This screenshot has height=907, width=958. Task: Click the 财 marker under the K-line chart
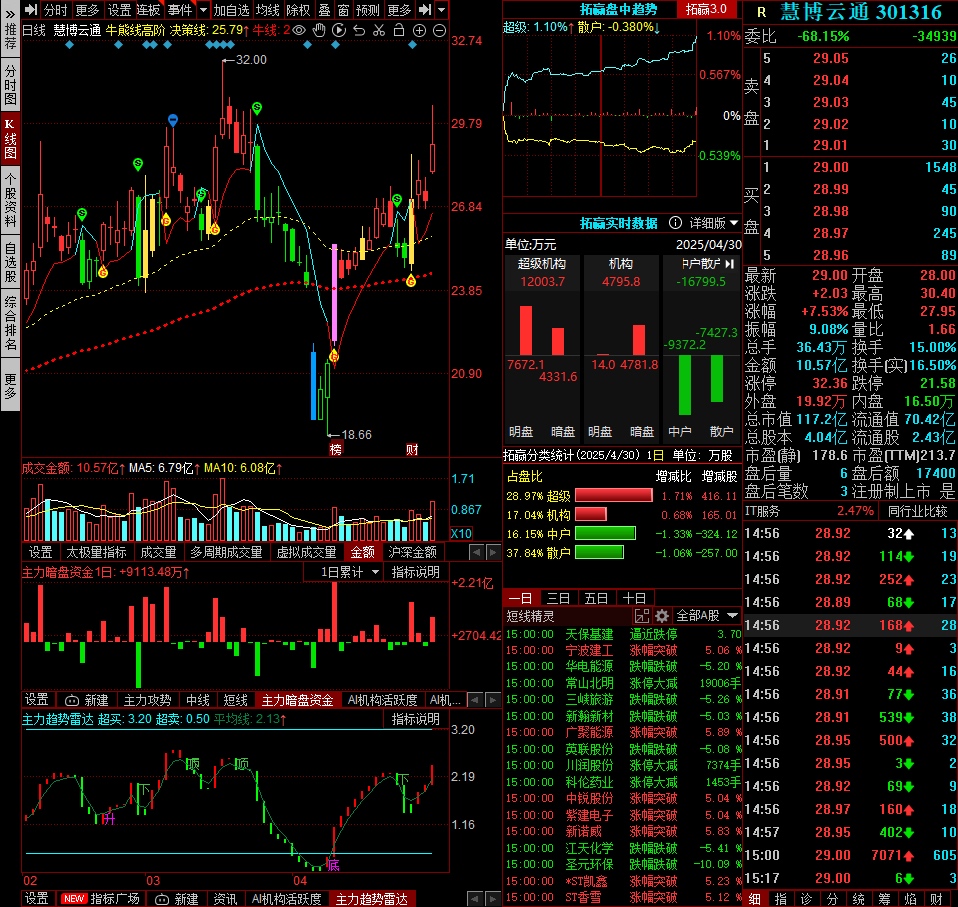(x=412, y=450)
